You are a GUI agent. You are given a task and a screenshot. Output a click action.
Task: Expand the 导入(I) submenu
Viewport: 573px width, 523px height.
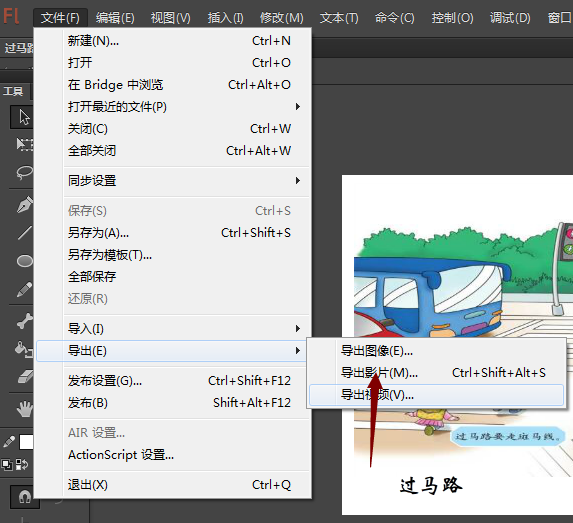[x=171, y=329]
